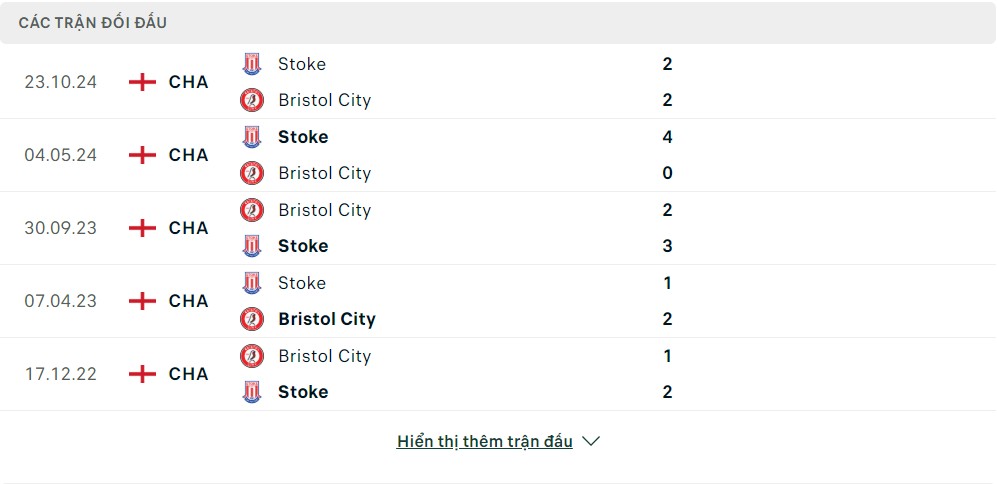The width and height of the screenshot is (997, 484).
Task: Open CHA league label on 04.05.24 row
Action: coord(188,155)
